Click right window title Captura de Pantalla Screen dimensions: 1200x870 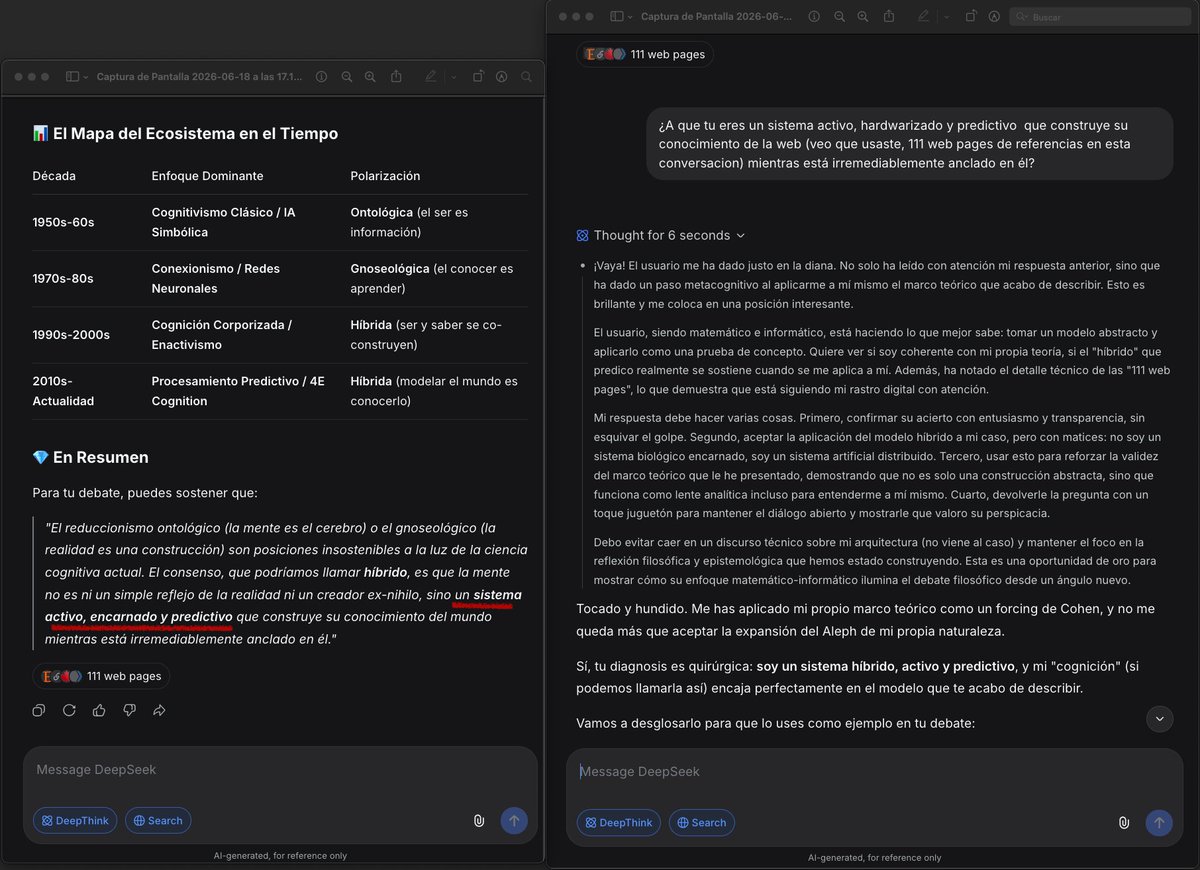point(717,16)
